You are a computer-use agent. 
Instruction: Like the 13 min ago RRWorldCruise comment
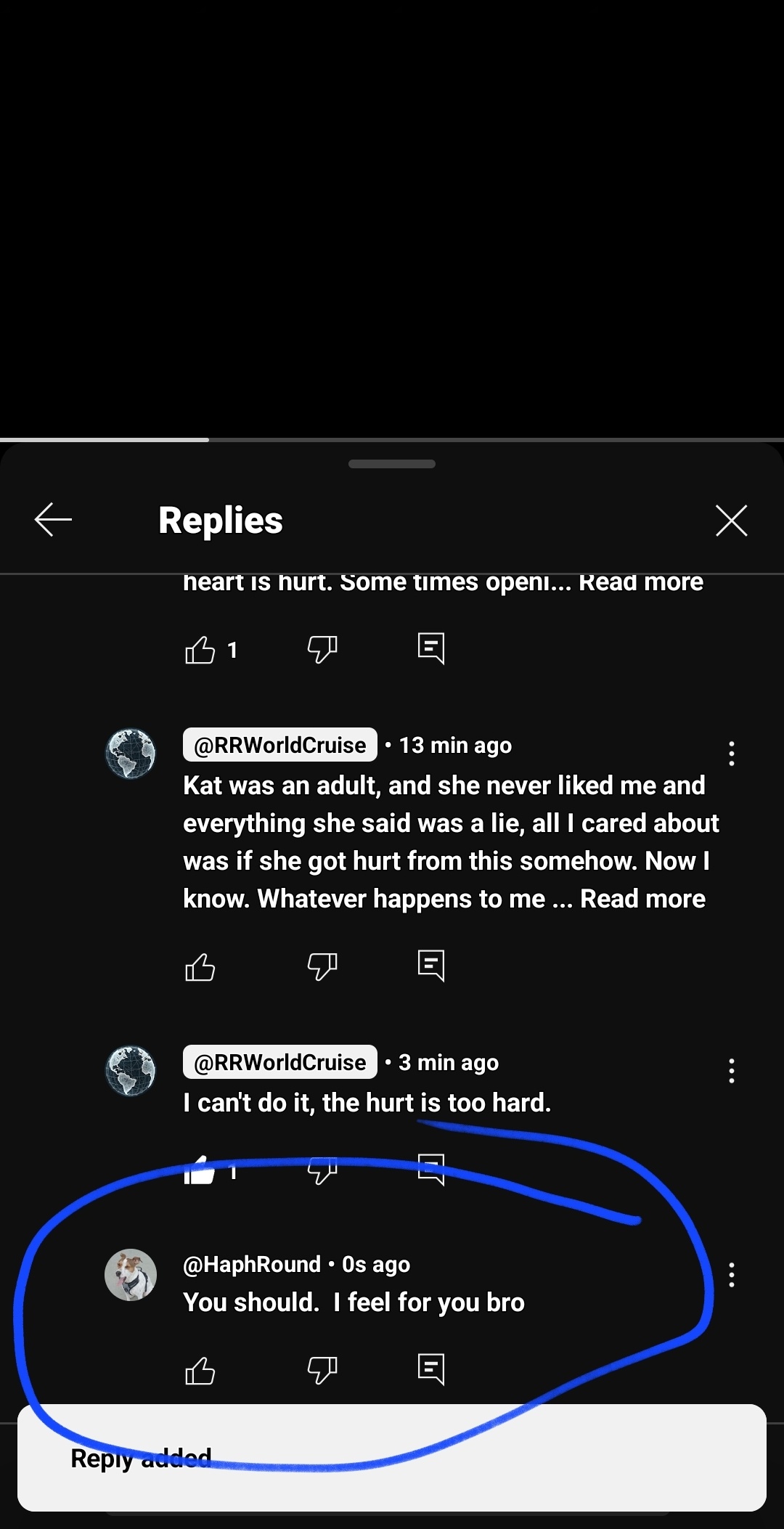pos(200,966)
